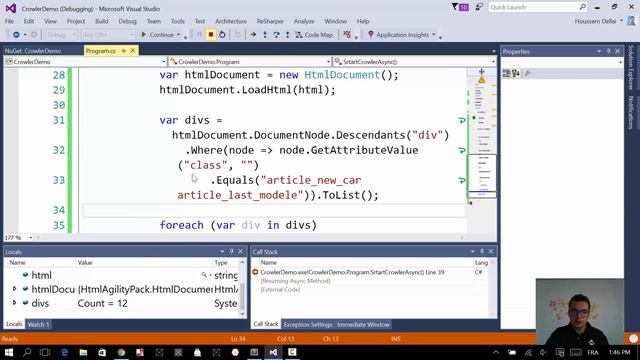Screen dimensions: 640x360
Task: Open the 177 % zoom dropdown
Action: (30, 238)
